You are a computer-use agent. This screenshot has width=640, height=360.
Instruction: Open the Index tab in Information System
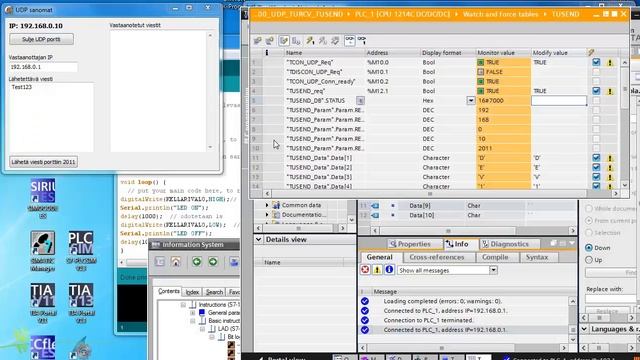click(x=192, y=292)
